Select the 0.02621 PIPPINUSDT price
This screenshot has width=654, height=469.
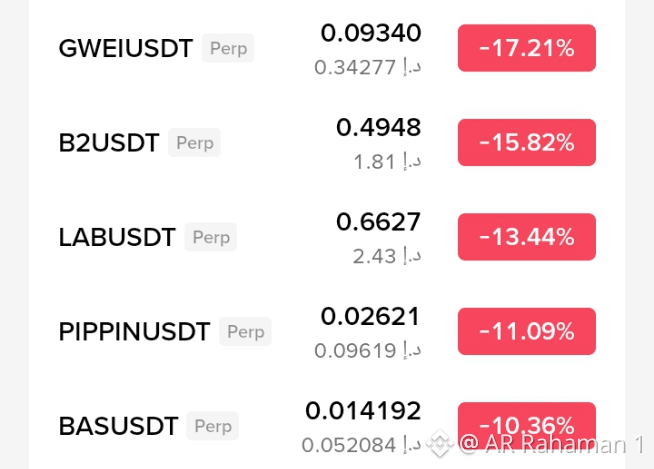click(x=370, y=316)
